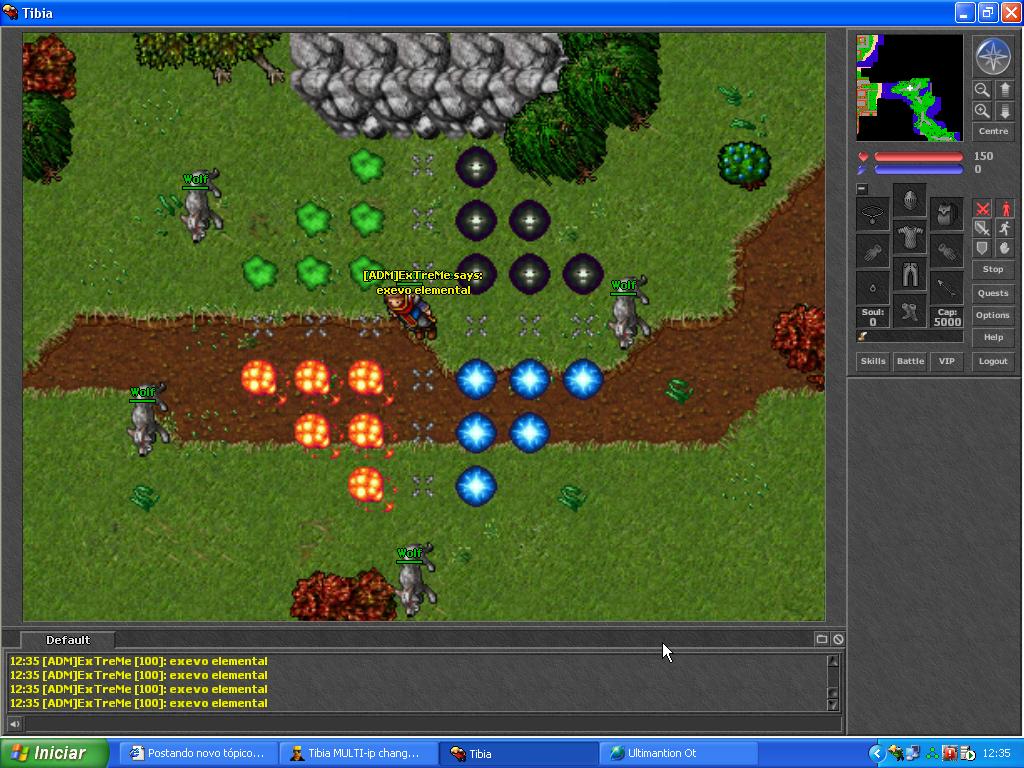1024x768 pixels.
Task: Toggle secure mode hand icon
Action: point(1005,248)
